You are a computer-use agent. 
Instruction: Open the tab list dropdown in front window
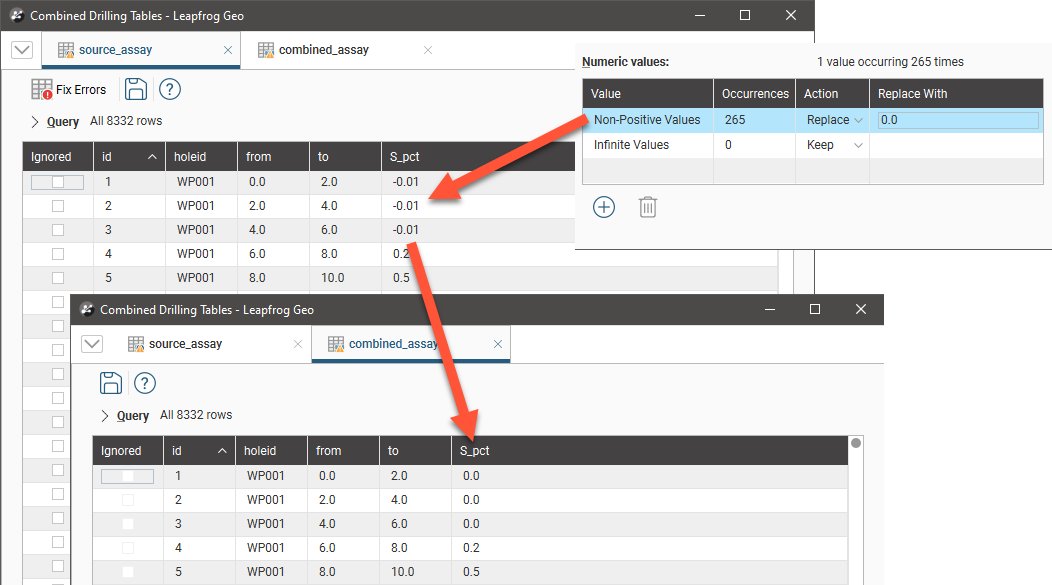(x=92, y=343)
